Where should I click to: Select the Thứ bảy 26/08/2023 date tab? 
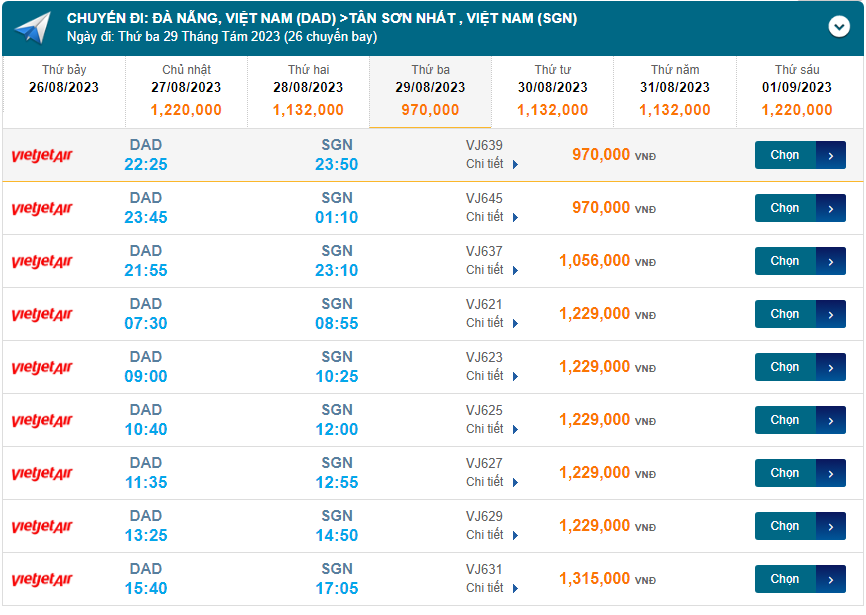[64, 80]
